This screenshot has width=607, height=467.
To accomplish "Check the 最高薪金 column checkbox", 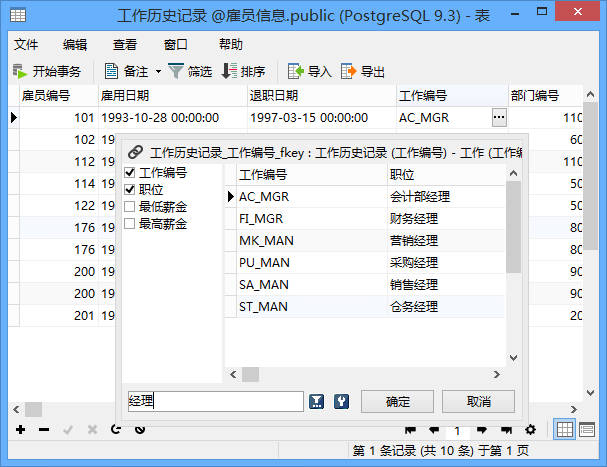I will point(130,223).
